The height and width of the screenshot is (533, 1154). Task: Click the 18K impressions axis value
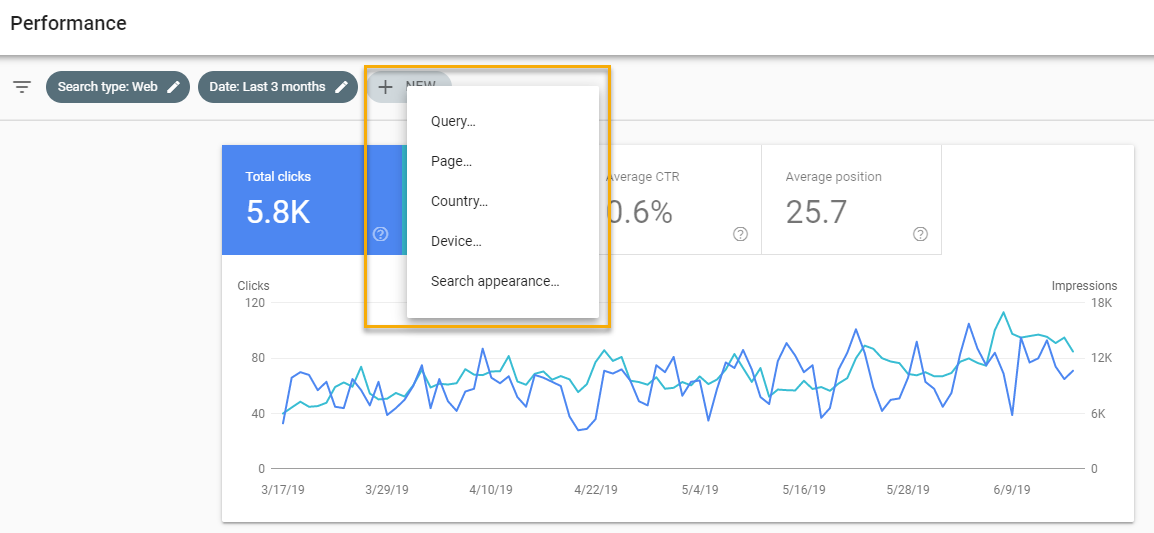pyautogui.click(x=1102, y=303)
